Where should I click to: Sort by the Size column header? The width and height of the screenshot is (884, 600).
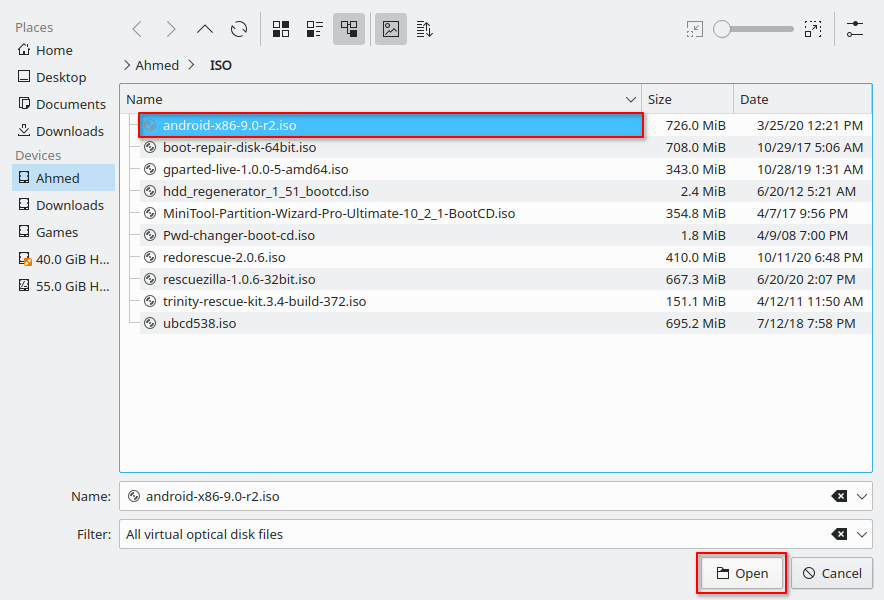click(x=687, y=99)
